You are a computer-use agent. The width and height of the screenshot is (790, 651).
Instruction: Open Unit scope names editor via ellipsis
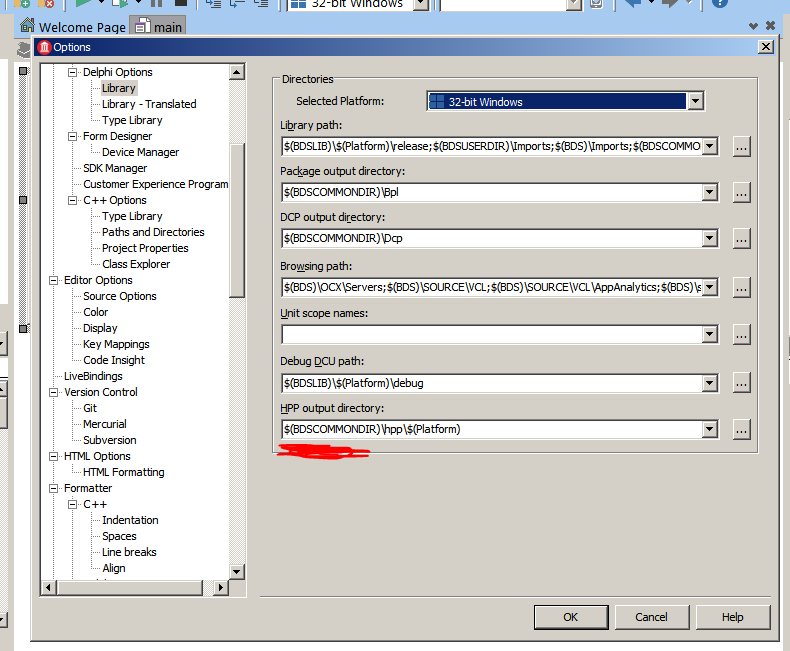tap(741, 335)
